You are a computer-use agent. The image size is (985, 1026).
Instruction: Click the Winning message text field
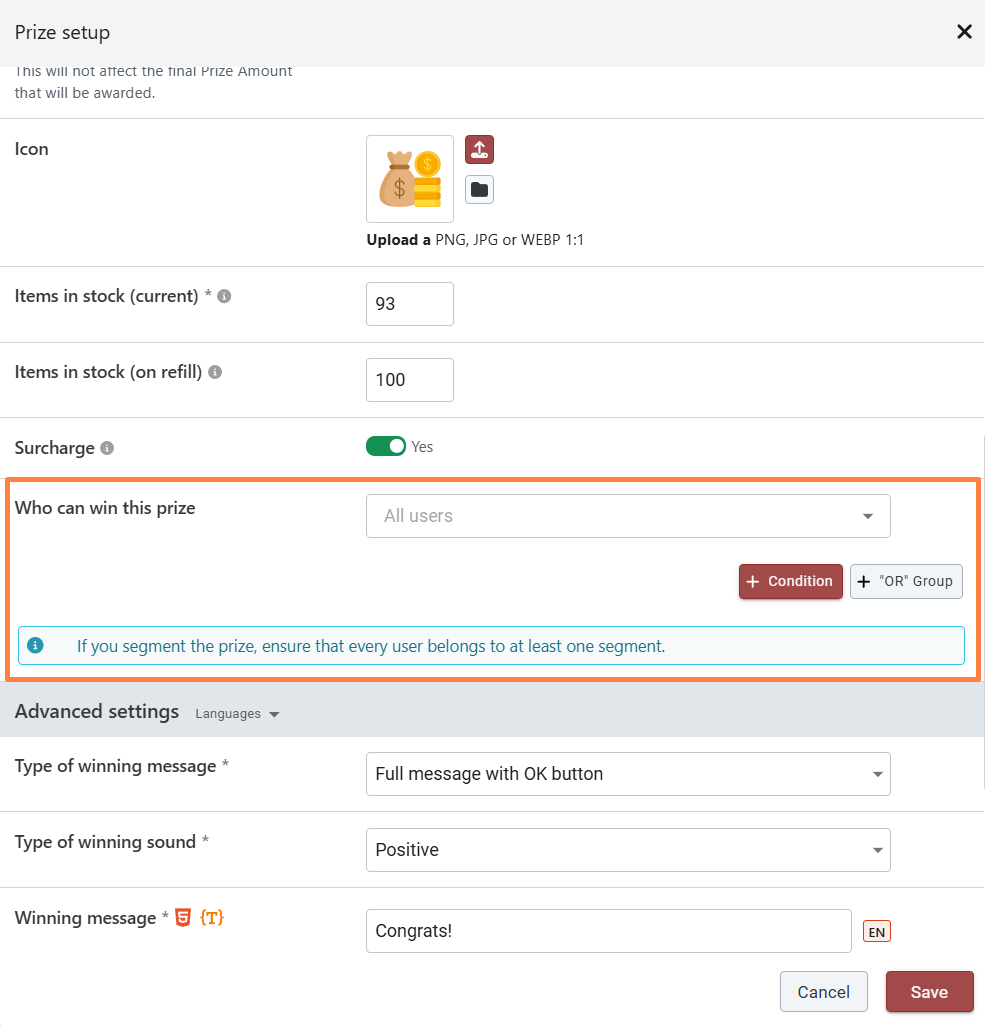click(x=608, y=931)
